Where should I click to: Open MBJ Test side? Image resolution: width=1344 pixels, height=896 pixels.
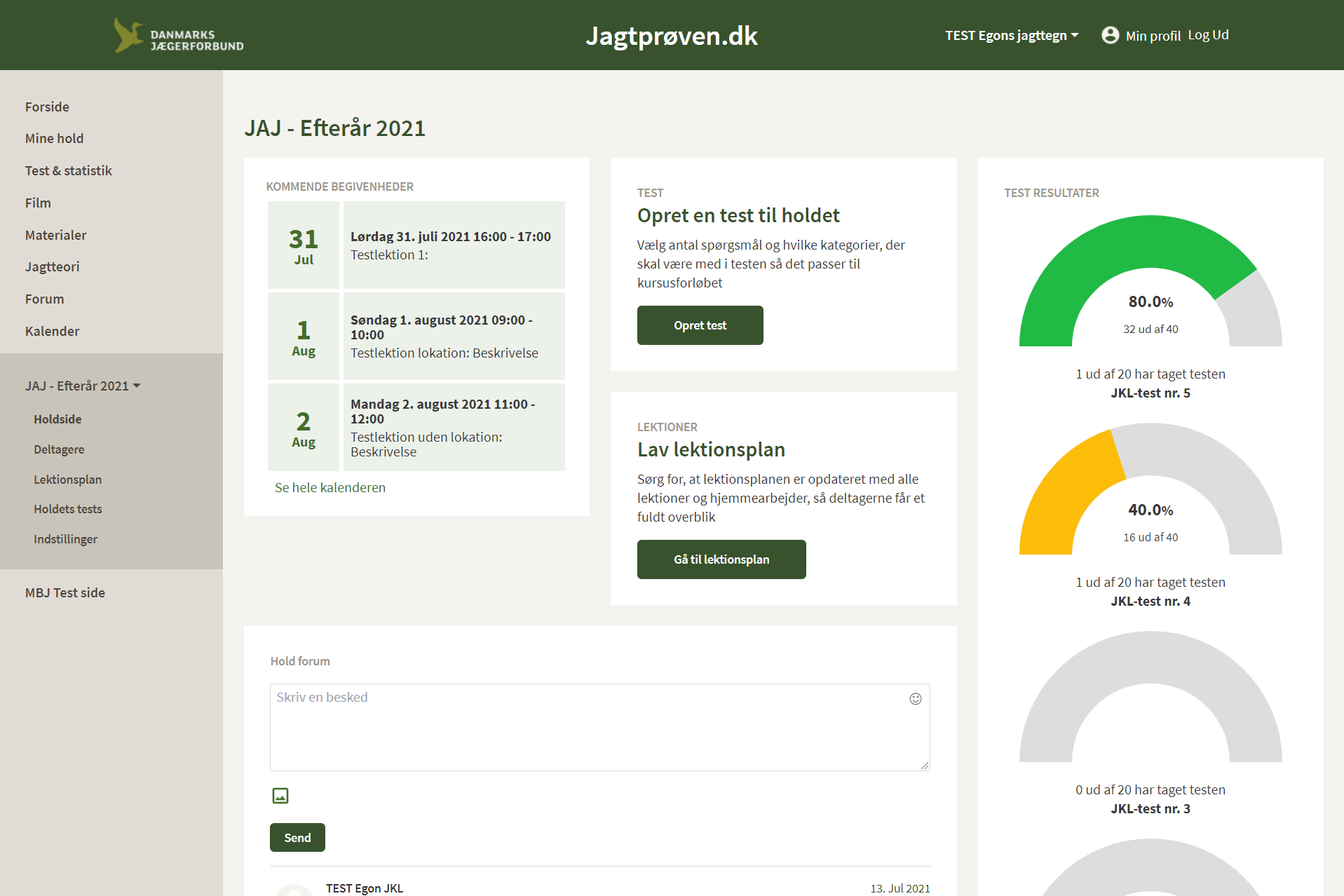(65, 592)
